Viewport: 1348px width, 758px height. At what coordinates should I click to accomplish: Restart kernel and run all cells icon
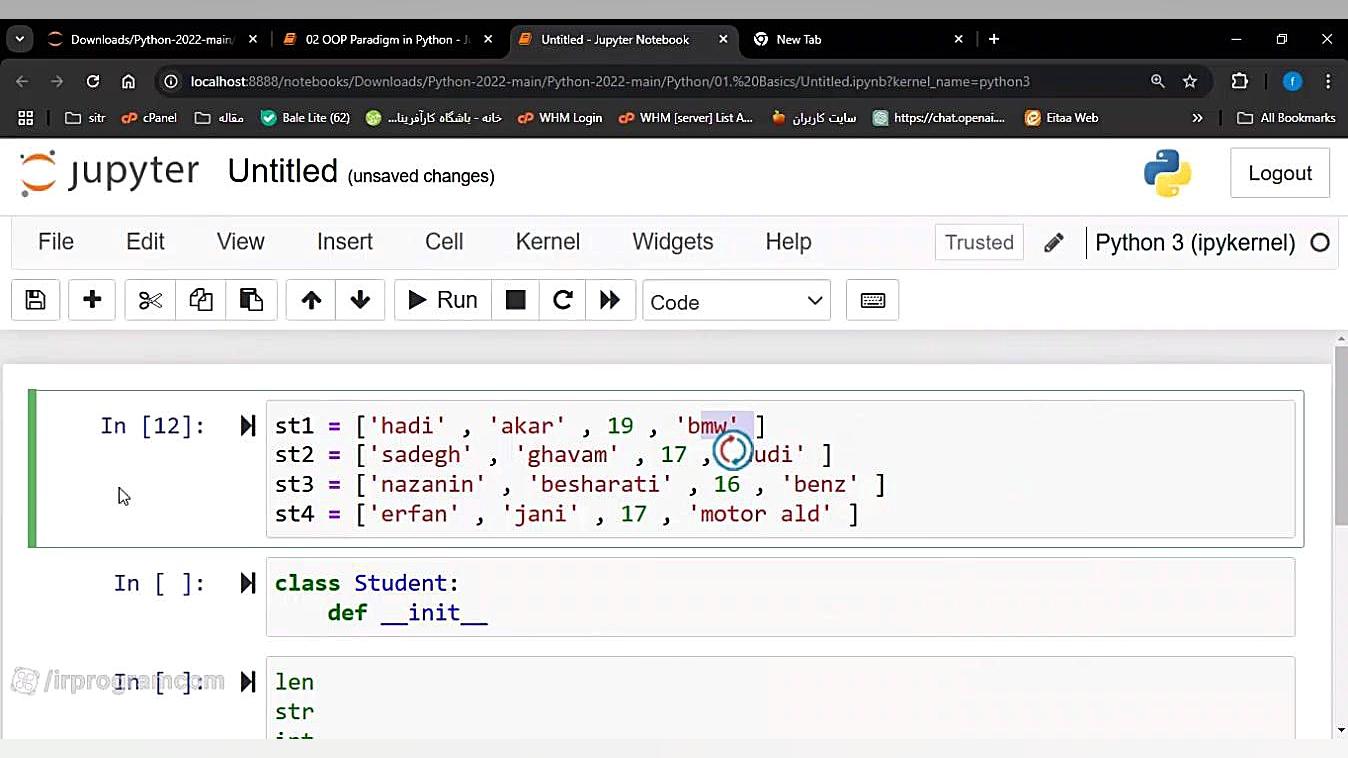[x=610, y=300]
